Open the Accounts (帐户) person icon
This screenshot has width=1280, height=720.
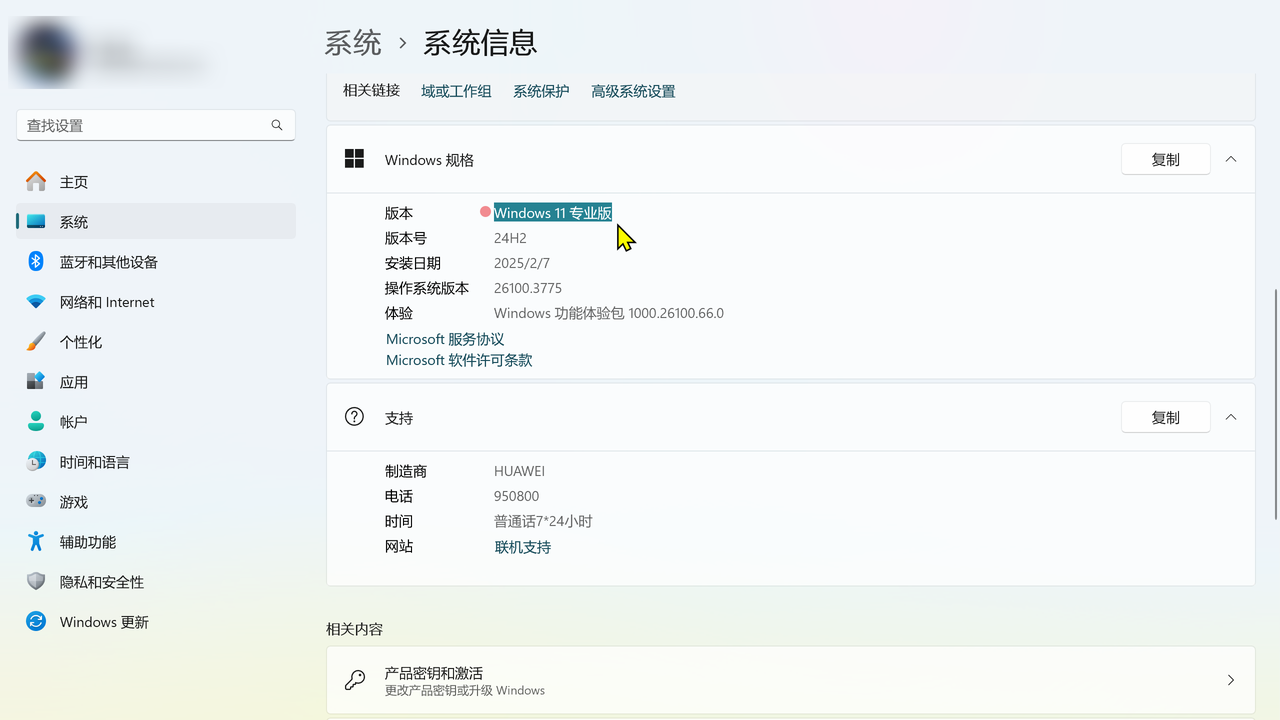tap(36, 421)
